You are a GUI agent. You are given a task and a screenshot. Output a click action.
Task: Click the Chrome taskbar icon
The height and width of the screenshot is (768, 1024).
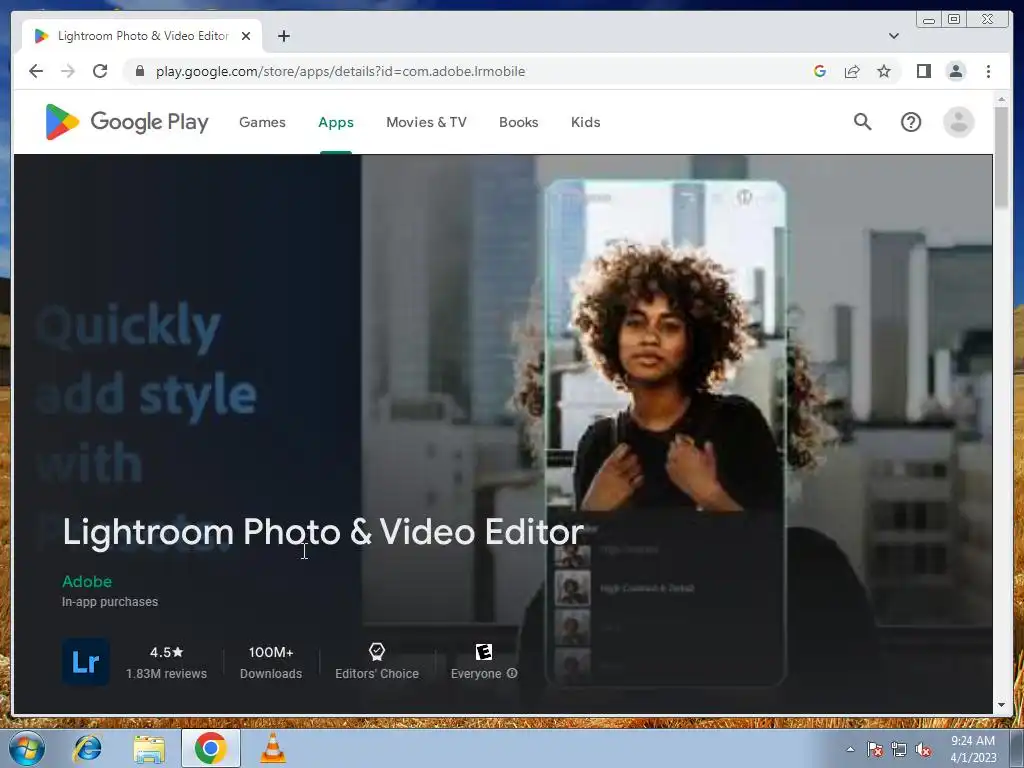(x=210, y=748)
